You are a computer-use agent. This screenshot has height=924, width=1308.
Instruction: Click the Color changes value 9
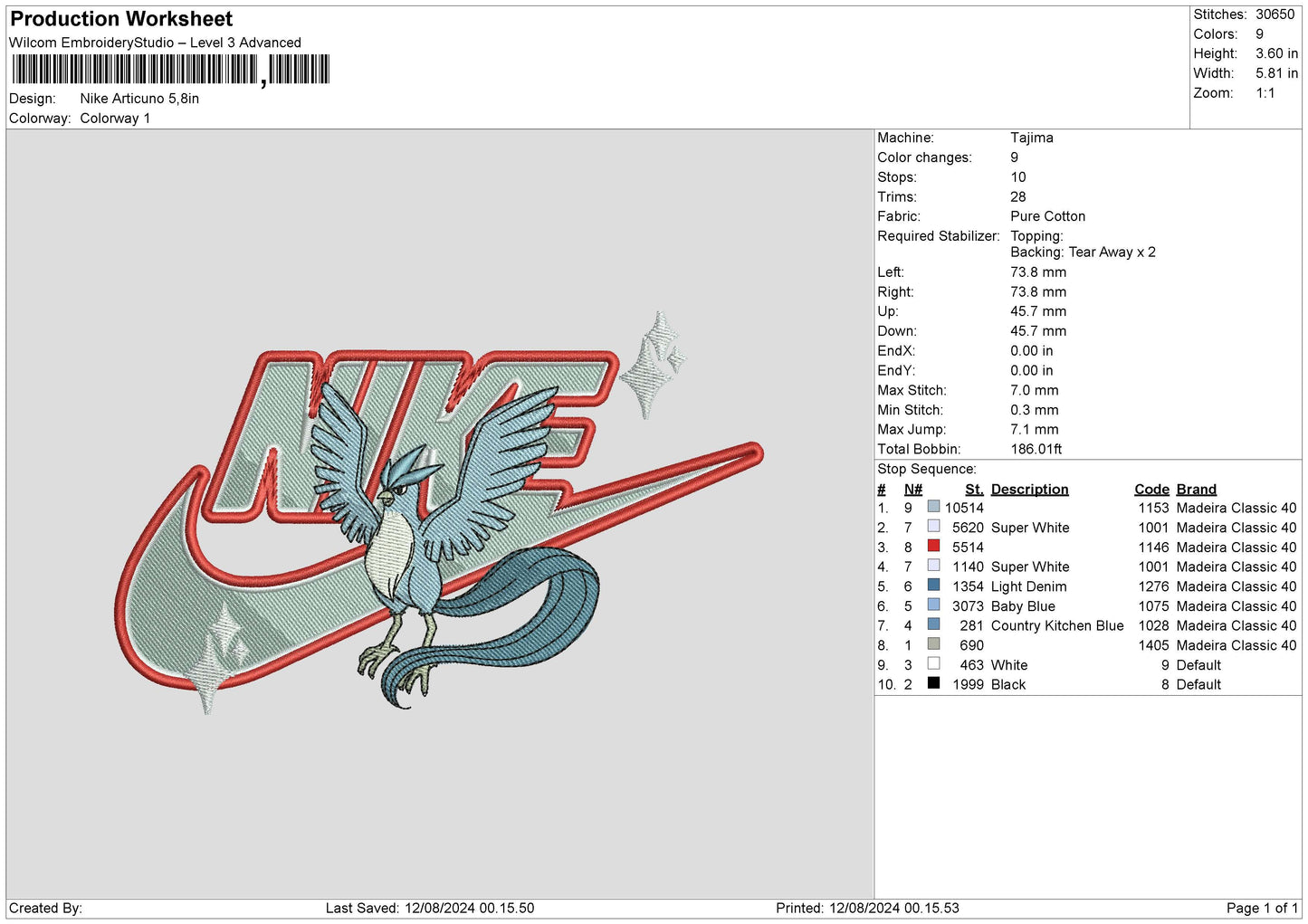point(1015,157)
